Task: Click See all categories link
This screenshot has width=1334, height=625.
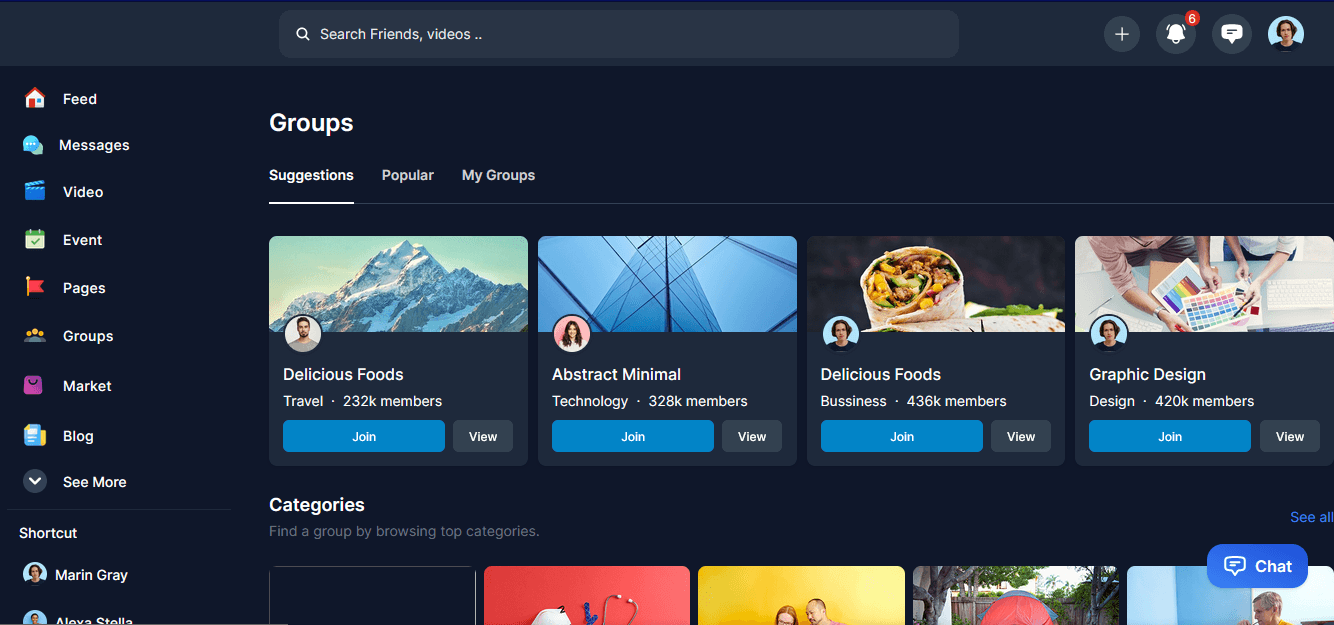Action: click(1312, 517)
